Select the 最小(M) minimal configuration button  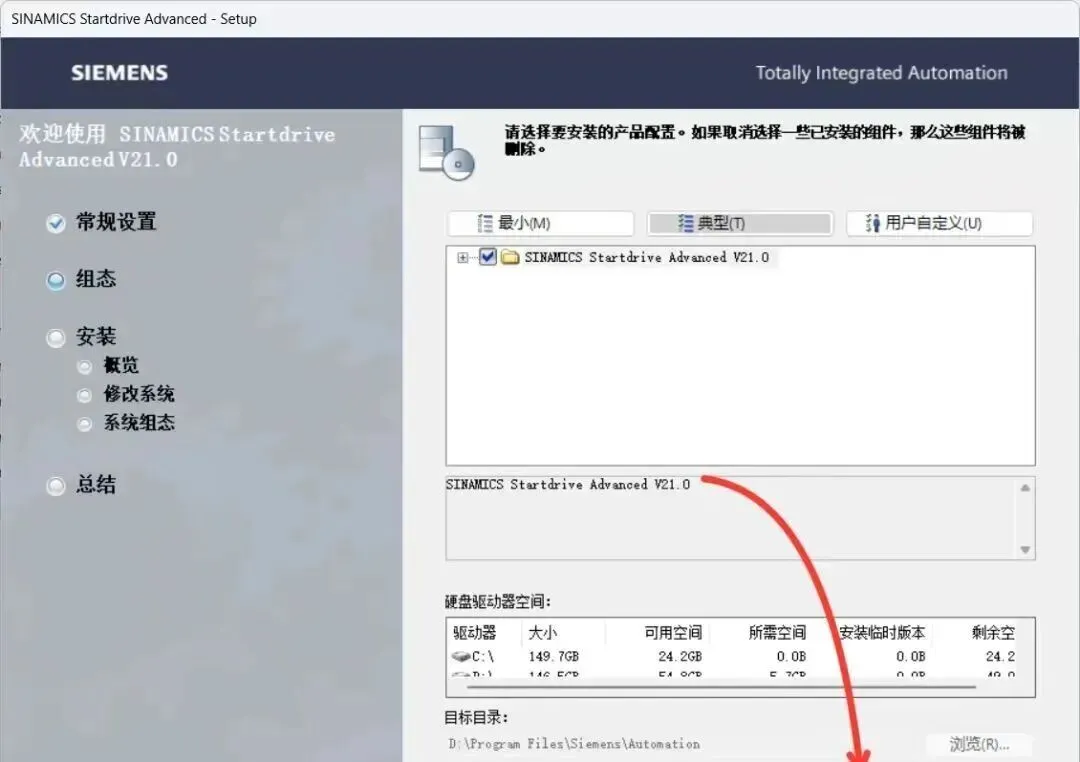[541, 223]
